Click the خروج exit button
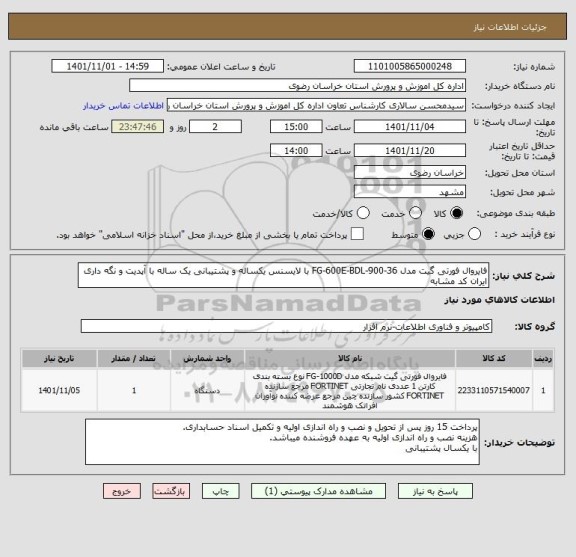 click(122, 491)
